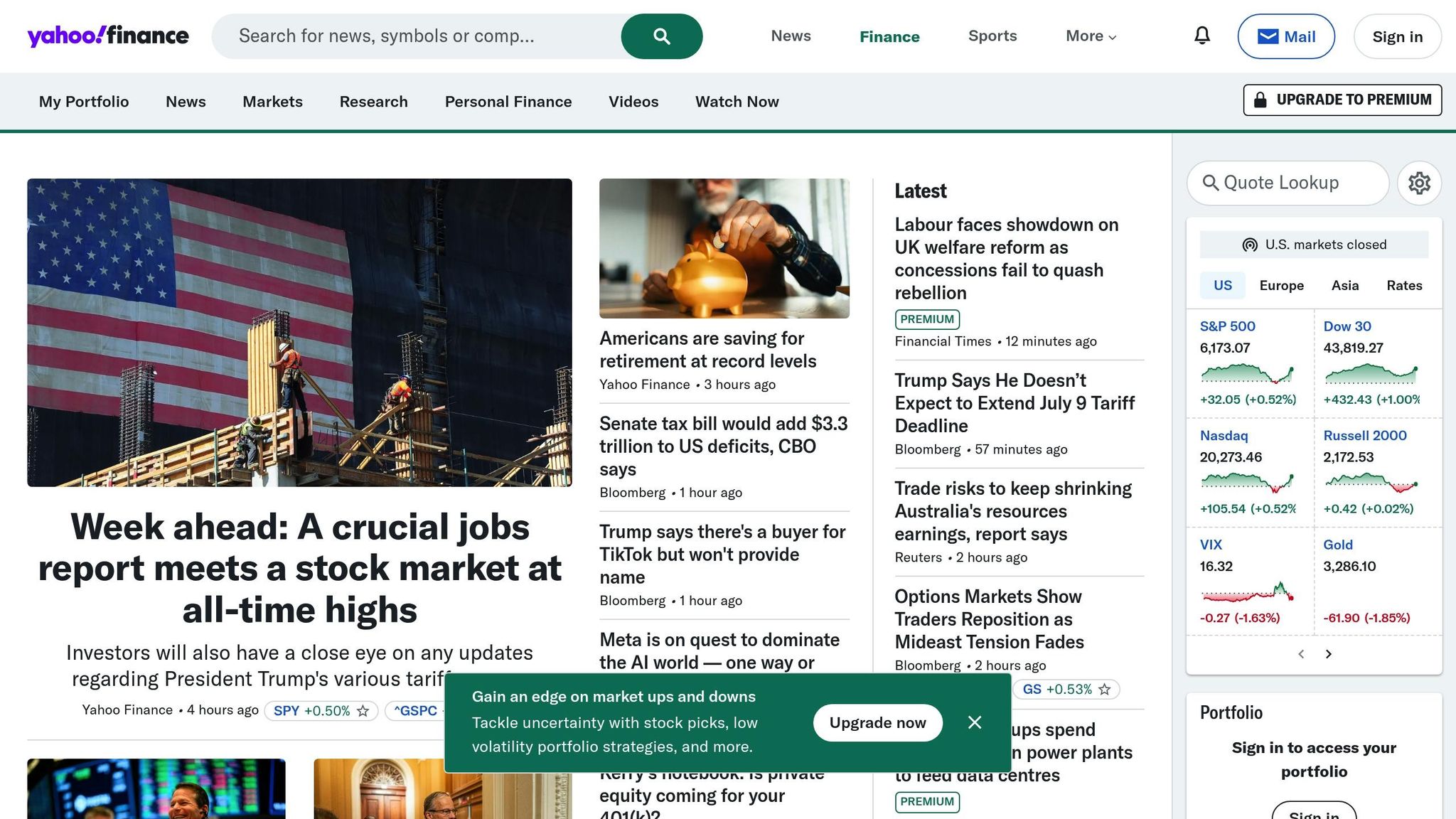Viewport: 1456px width, 819px height.
Task: Open the market summary settings gear
Action: 1419,183
